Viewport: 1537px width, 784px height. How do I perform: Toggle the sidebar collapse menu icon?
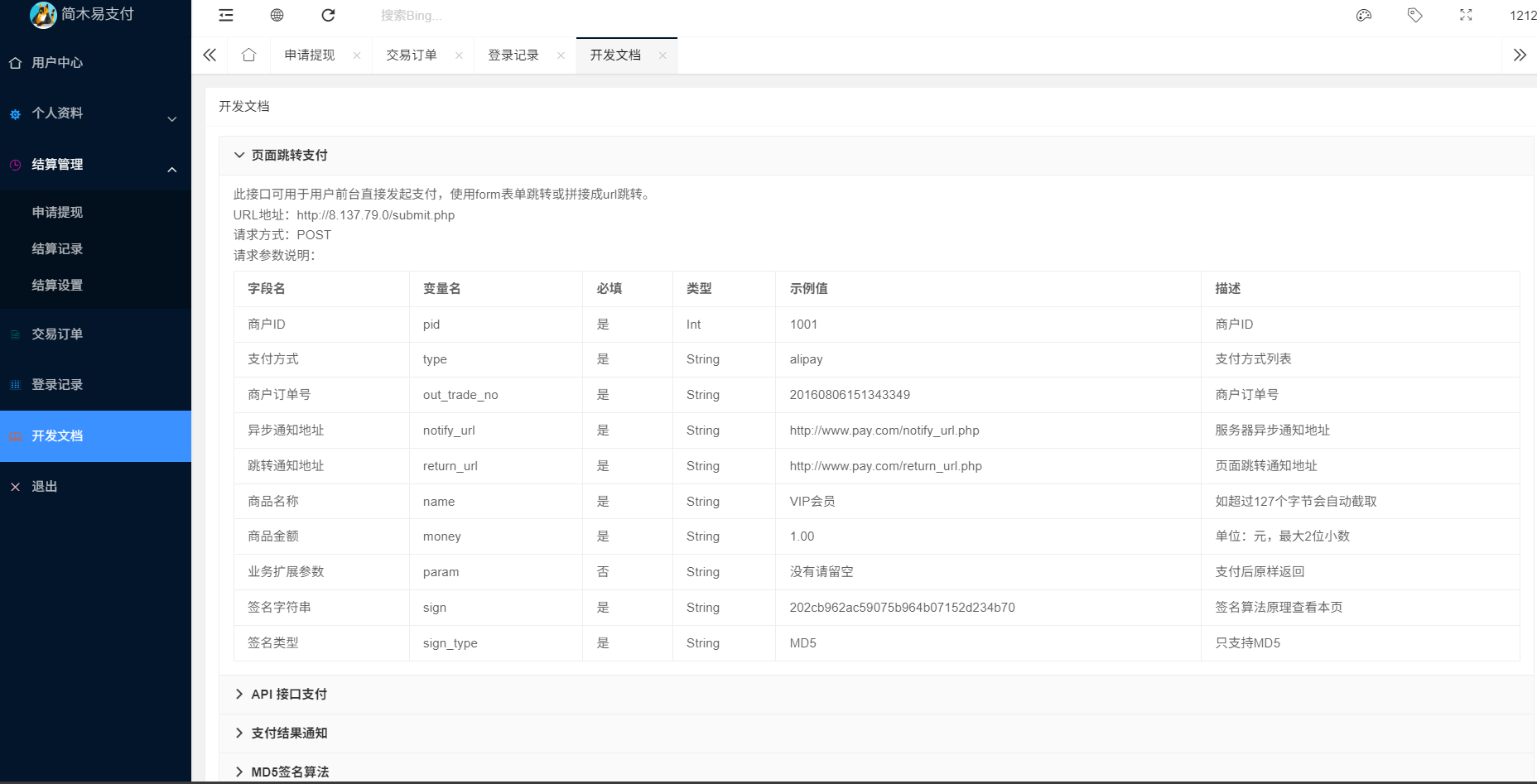[x=226, y=15]
